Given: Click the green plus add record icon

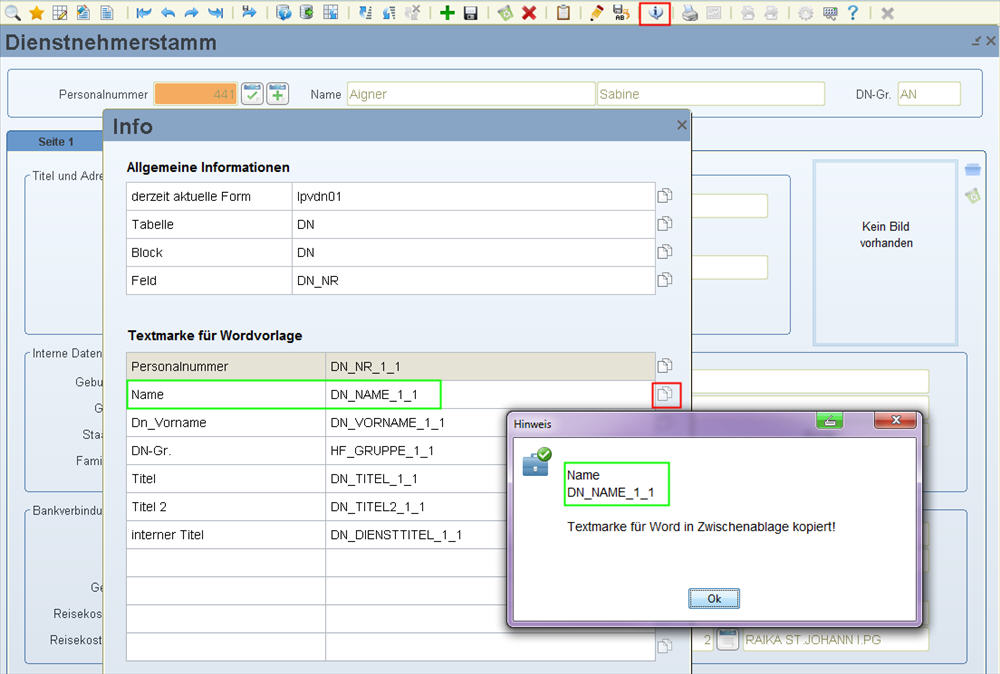Looking at the screenshot, I should coord(447,13).
